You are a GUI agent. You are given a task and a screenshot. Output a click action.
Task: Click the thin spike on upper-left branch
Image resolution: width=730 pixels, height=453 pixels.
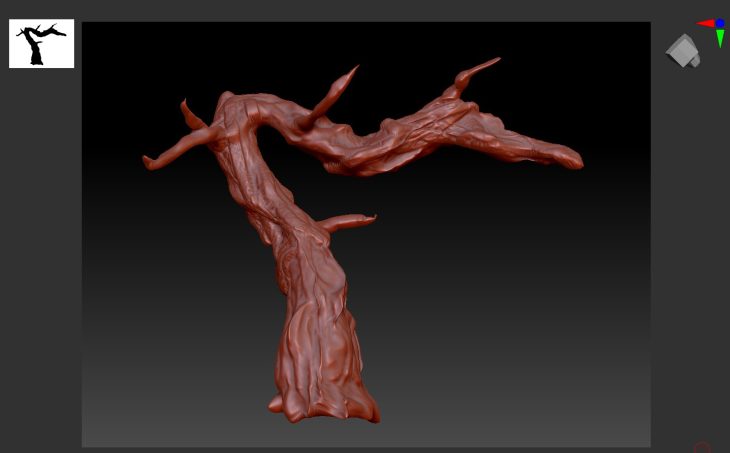tap(188, 113)
